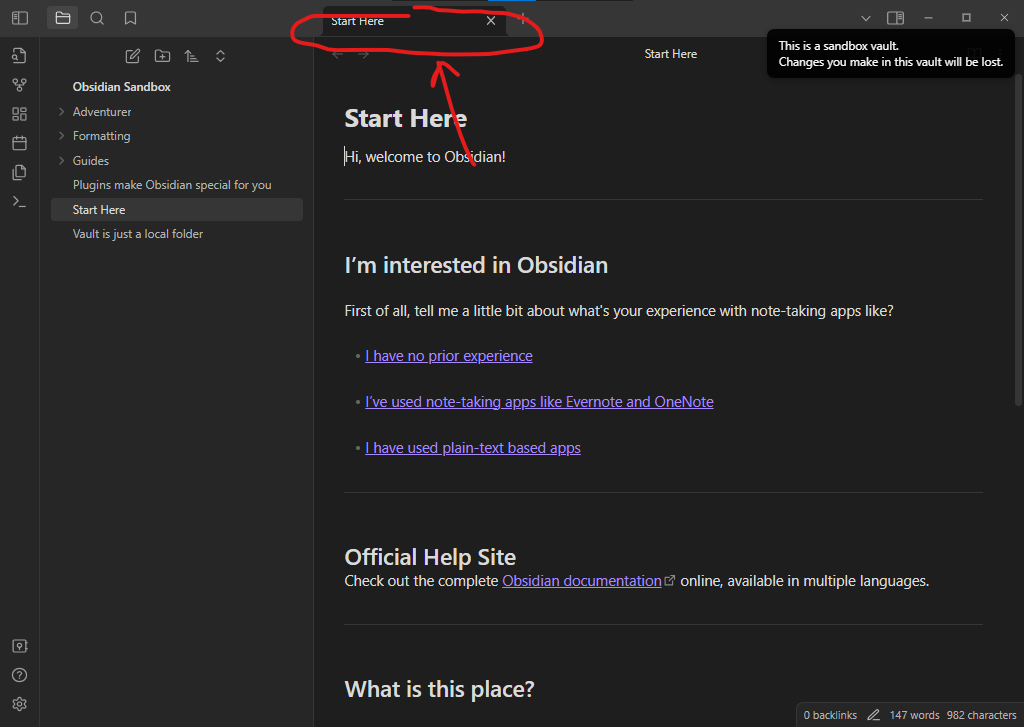Open today's daily note via calendar icon
Image resolution: width=1024 pixels, height=727 pixels.
(19, 143)
